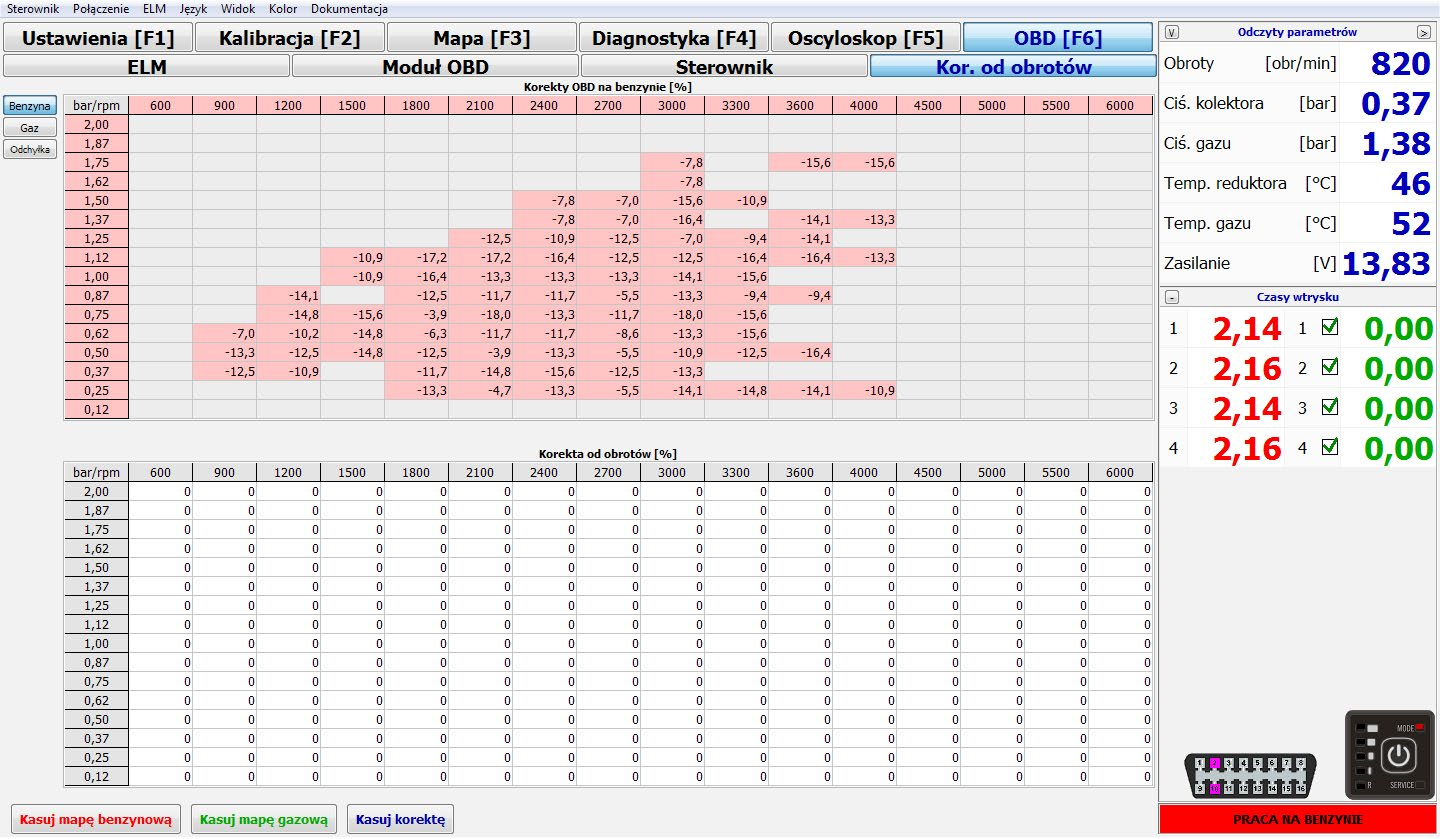Viewport: 1440px width, 839px height.
Task: Open the Kolor menu
Action: tap(283, 9)
